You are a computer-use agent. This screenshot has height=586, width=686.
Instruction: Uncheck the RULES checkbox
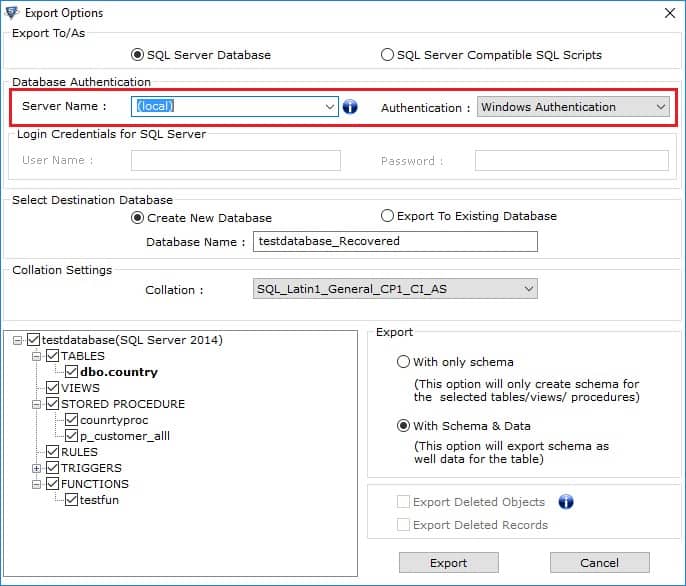click(52, 452)
